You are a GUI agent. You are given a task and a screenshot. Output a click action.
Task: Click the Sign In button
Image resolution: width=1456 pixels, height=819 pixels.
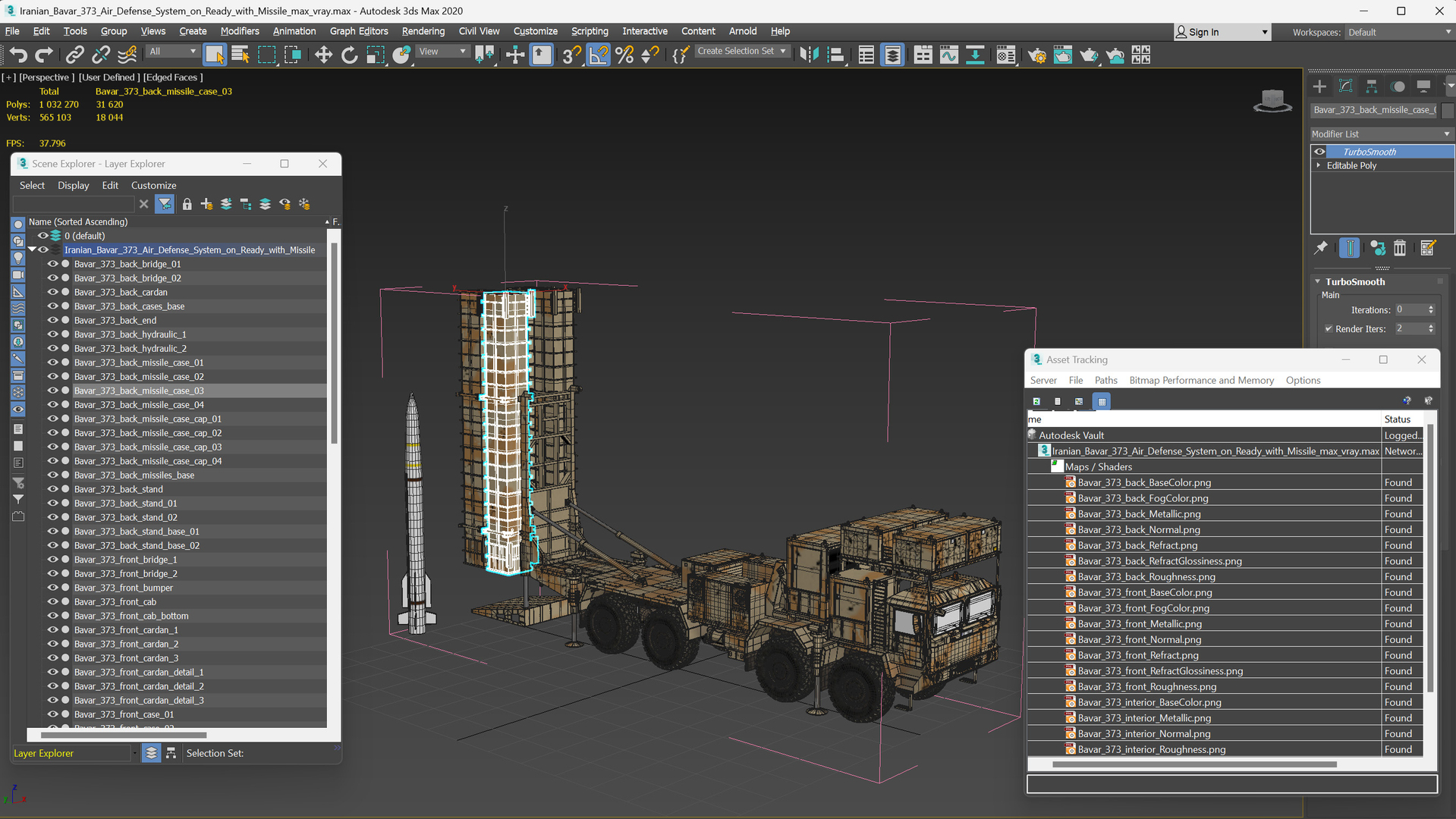point(1203,32)
